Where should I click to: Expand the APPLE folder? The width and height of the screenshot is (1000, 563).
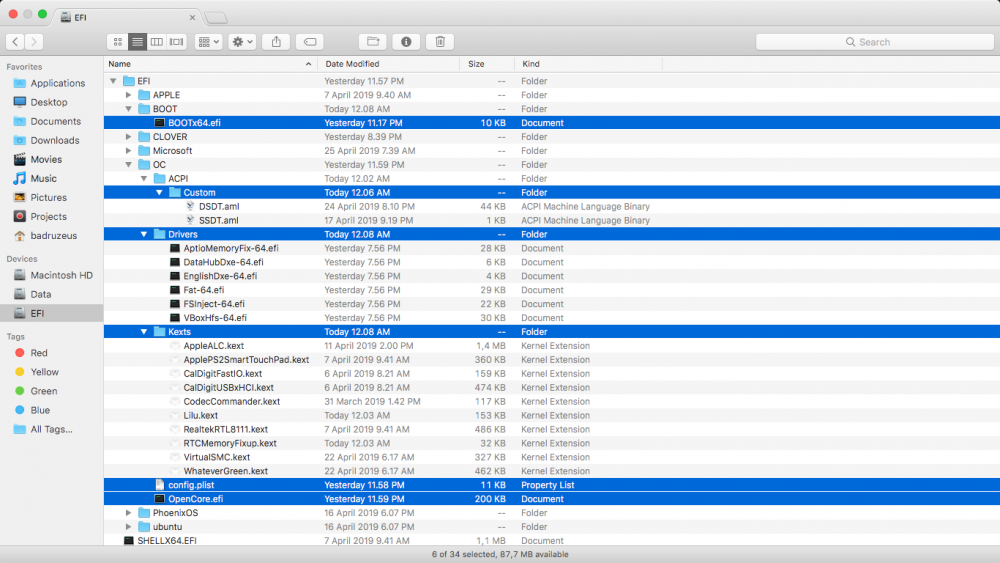(128, 95)
